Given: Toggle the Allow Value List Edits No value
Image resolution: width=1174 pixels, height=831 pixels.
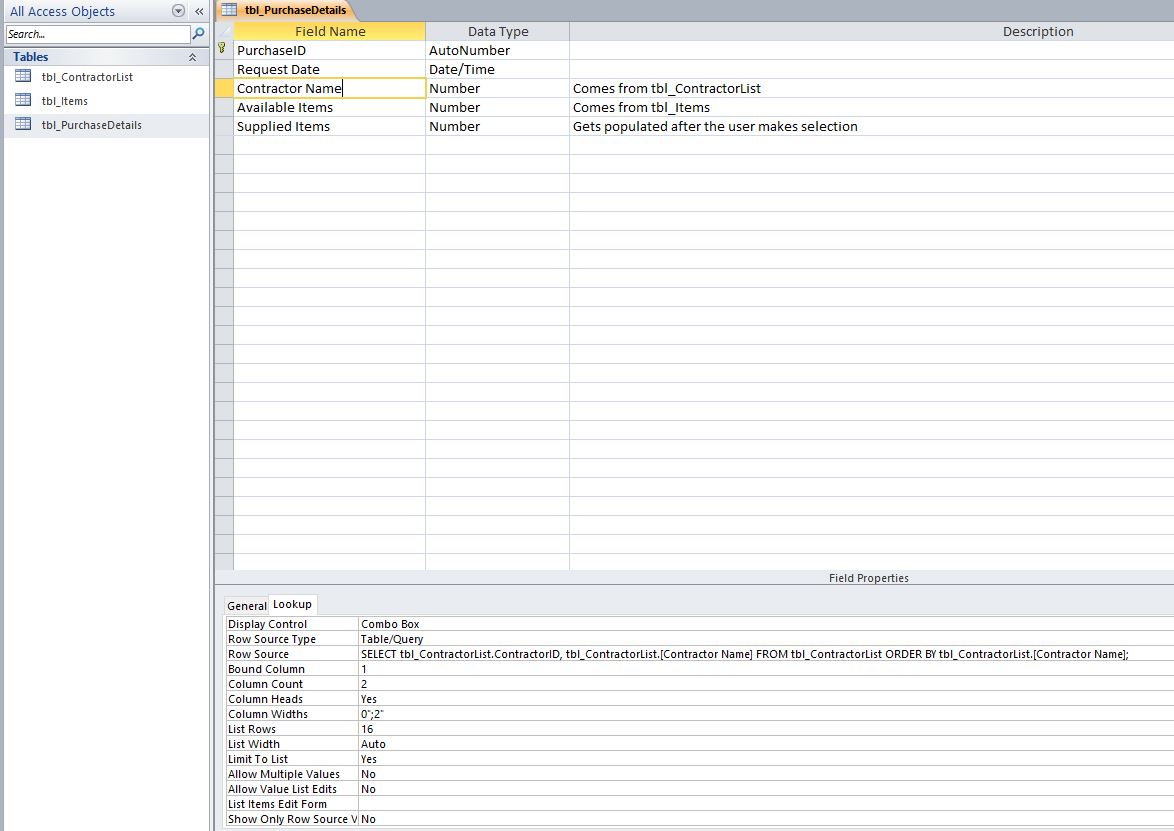Looking at the screenshot, I should pyautogui.click(x=766, y=788).
